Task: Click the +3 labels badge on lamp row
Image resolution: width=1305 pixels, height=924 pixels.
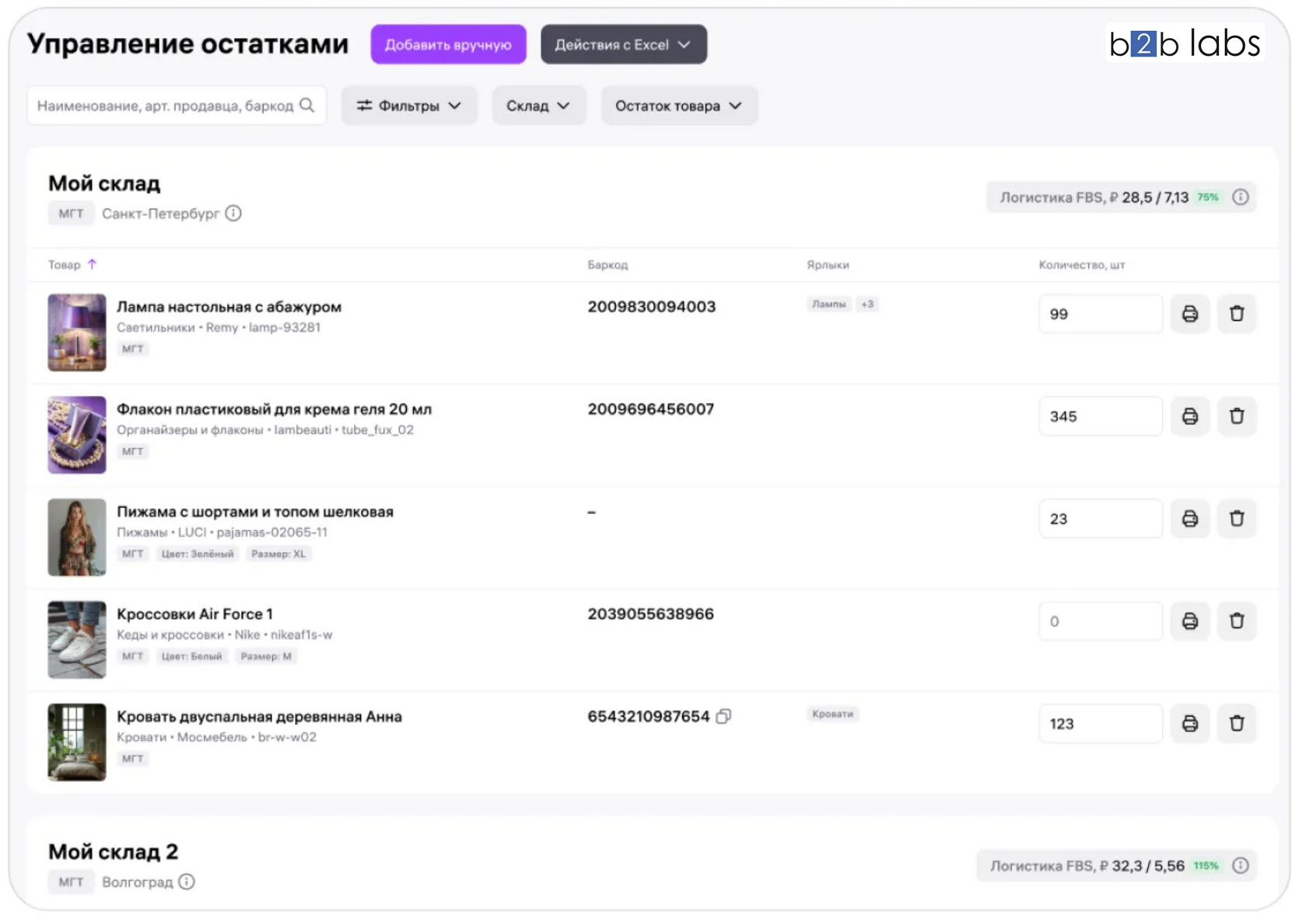Action: click(x=867, y=304)
